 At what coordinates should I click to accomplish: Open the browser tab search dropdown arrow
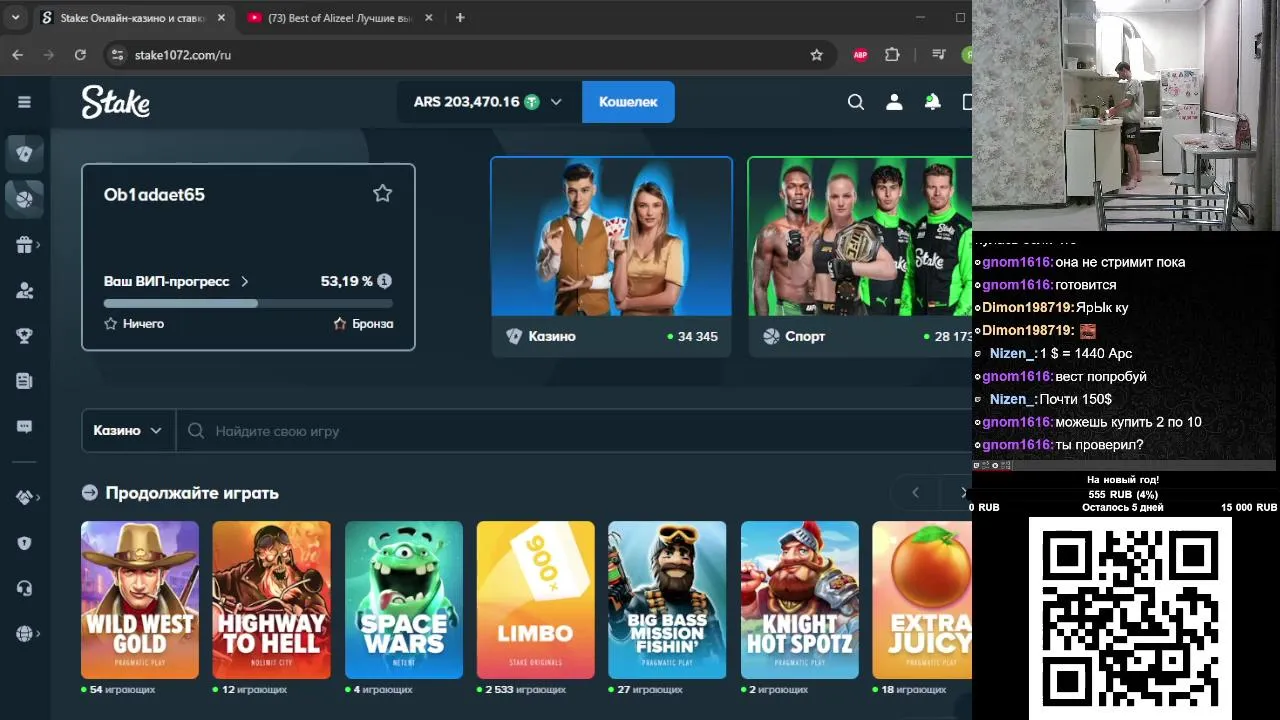[15, 17]
